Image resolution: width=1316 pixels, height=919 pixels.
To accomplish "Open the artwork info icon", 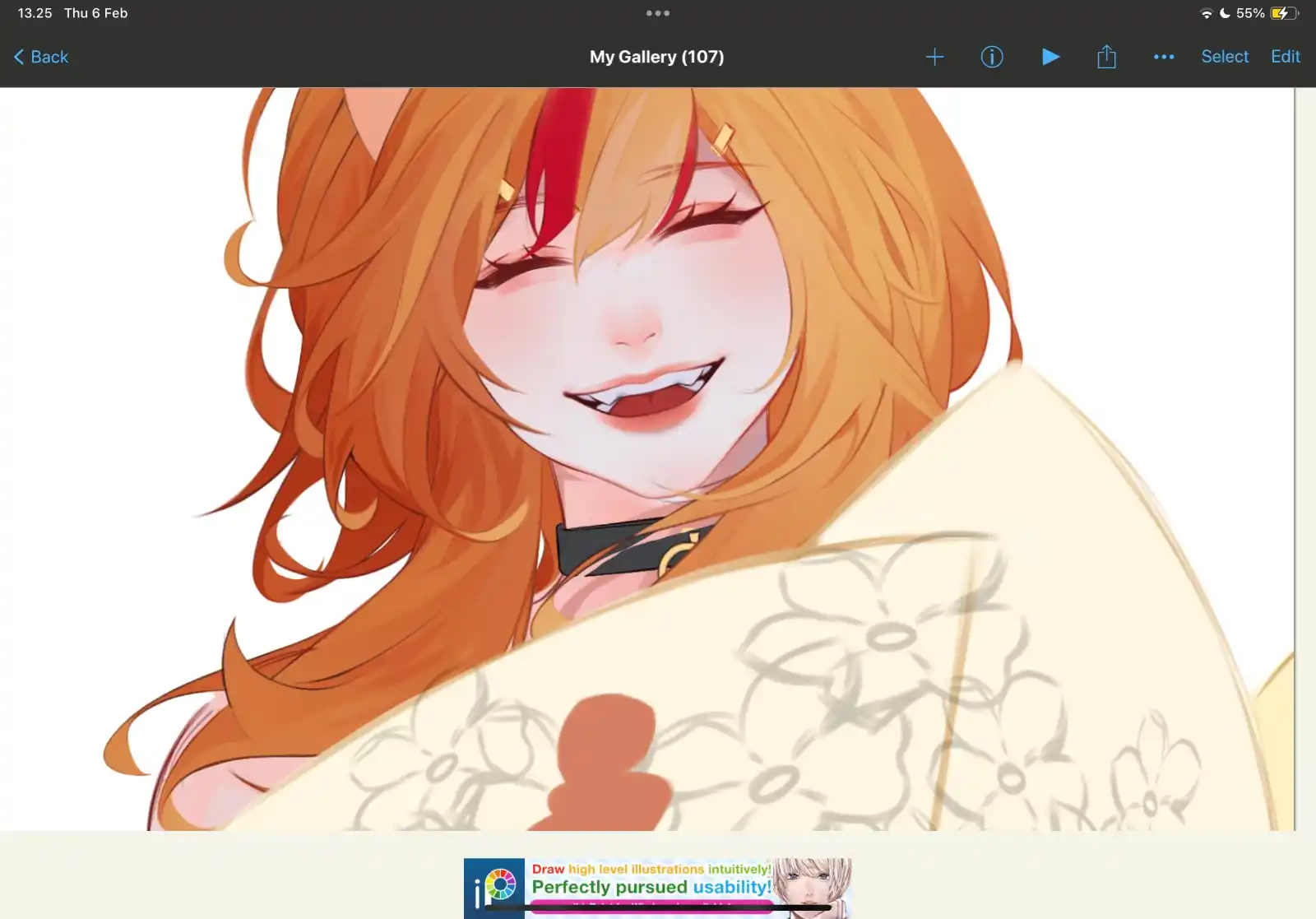I will (992, 57).
